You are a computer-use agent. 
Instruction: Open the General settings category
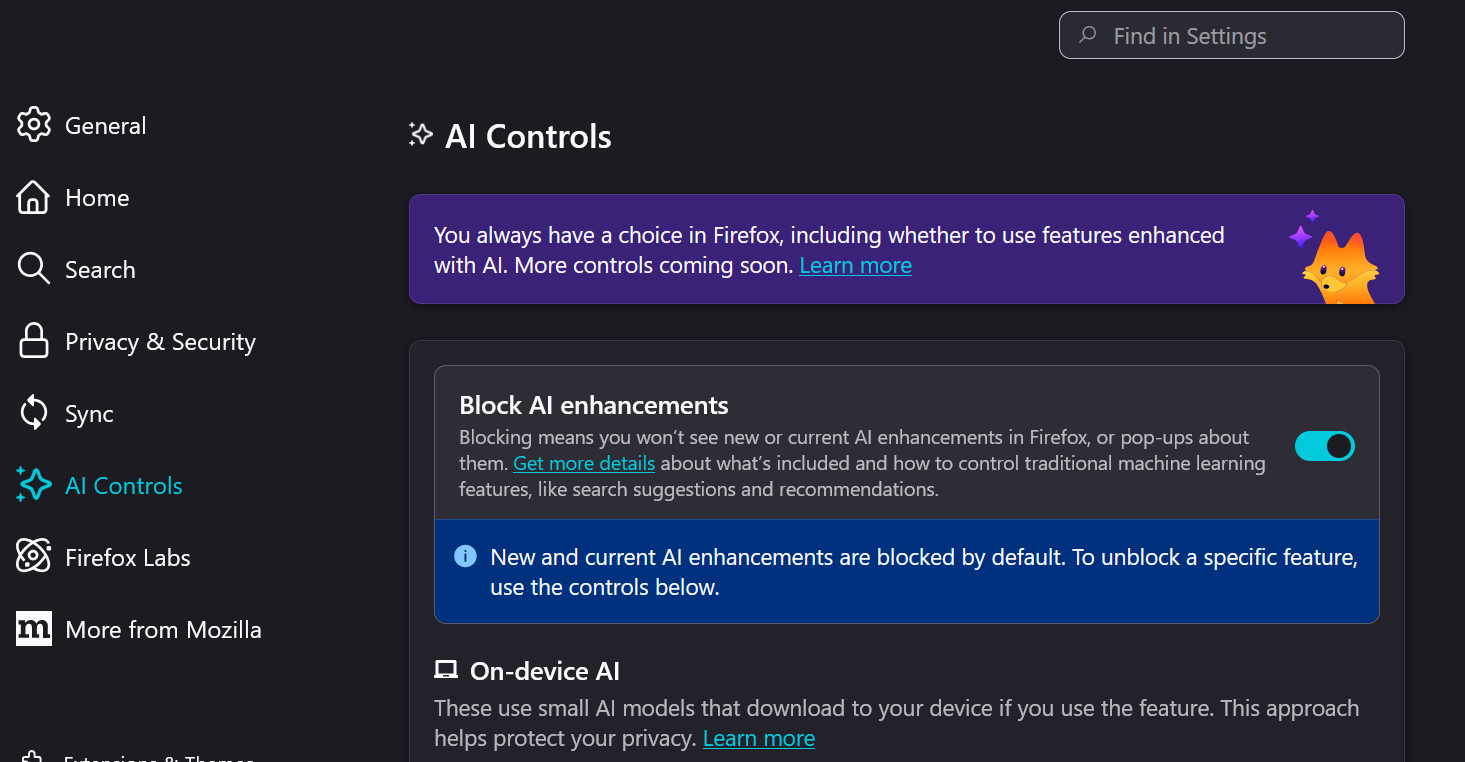point(105,126)
